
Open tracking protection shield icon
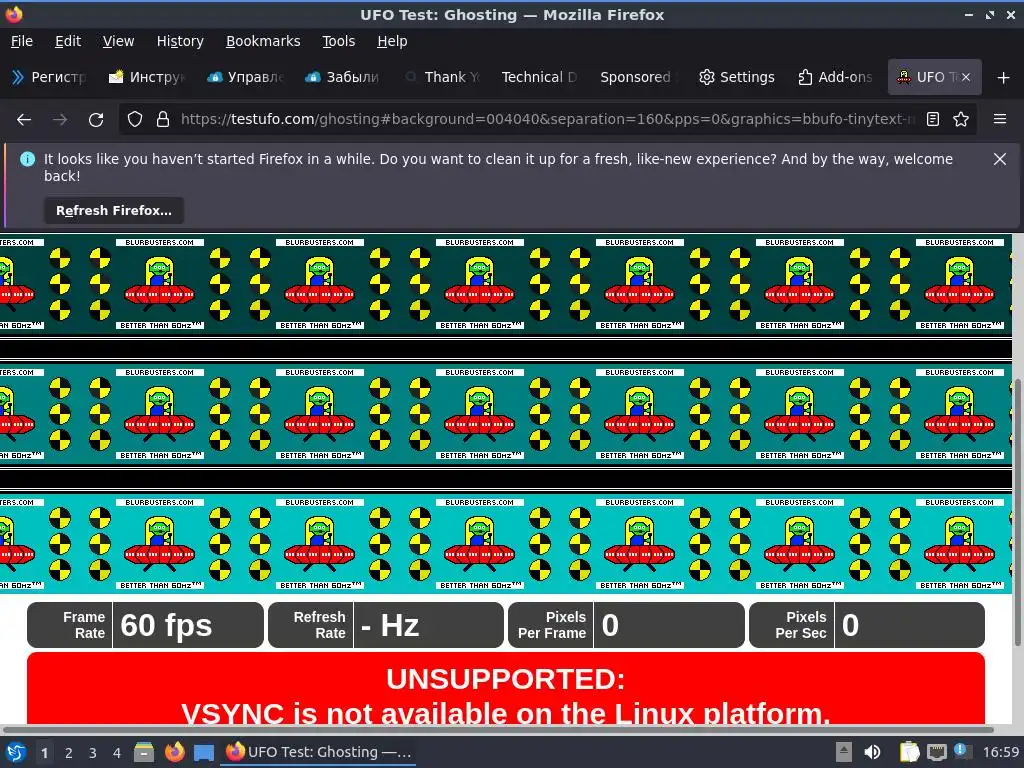135,120
